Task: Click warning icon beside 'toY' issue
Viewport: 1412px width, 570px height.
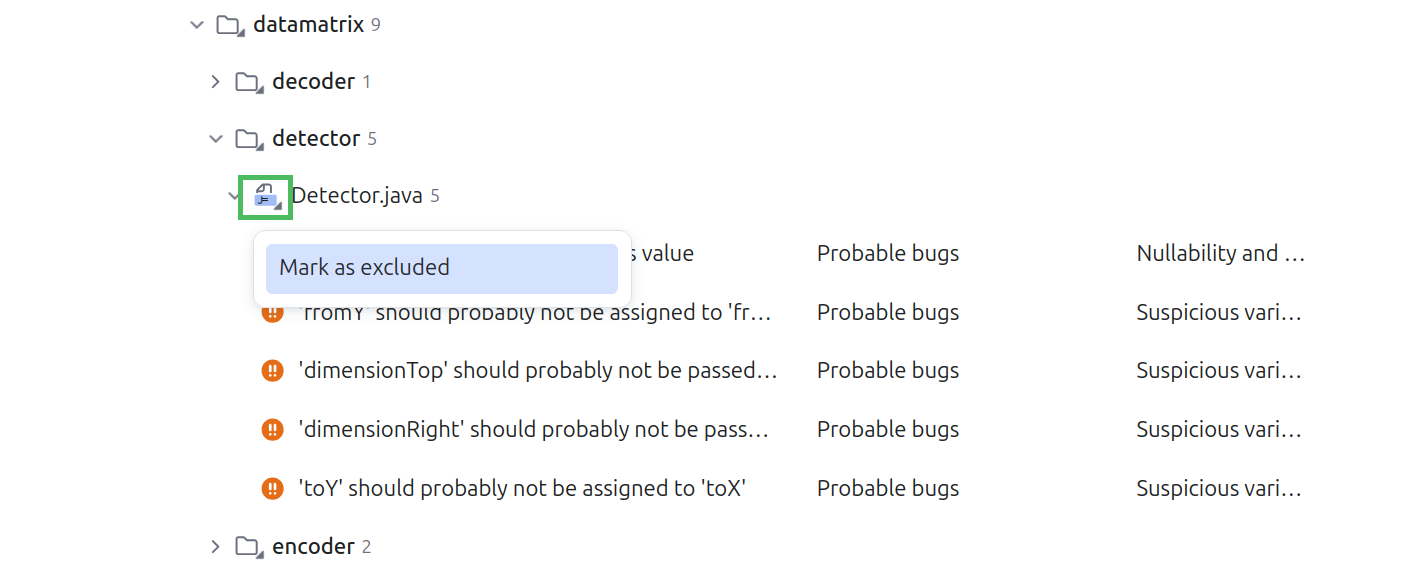Action: 272,489
